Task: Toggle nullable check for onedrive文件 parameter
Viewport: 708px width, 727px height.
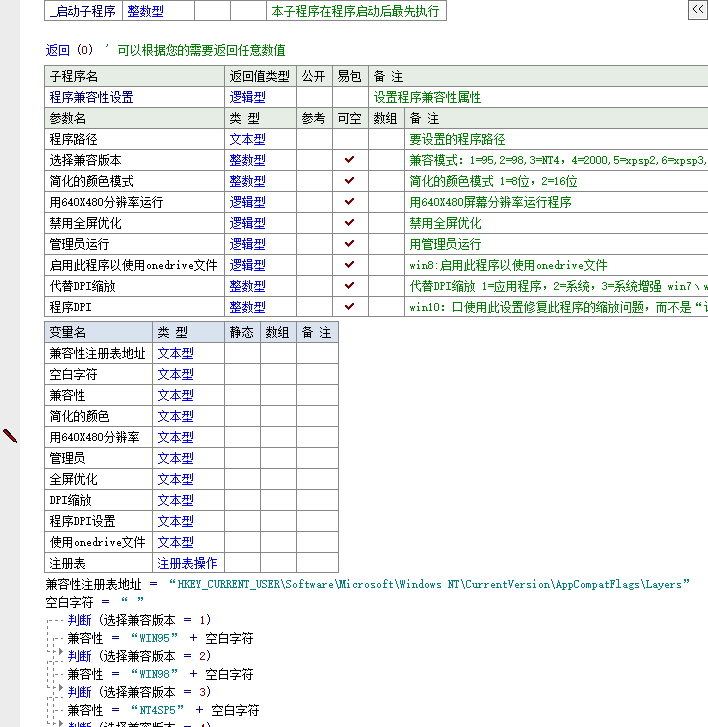Action: point(350,265)
